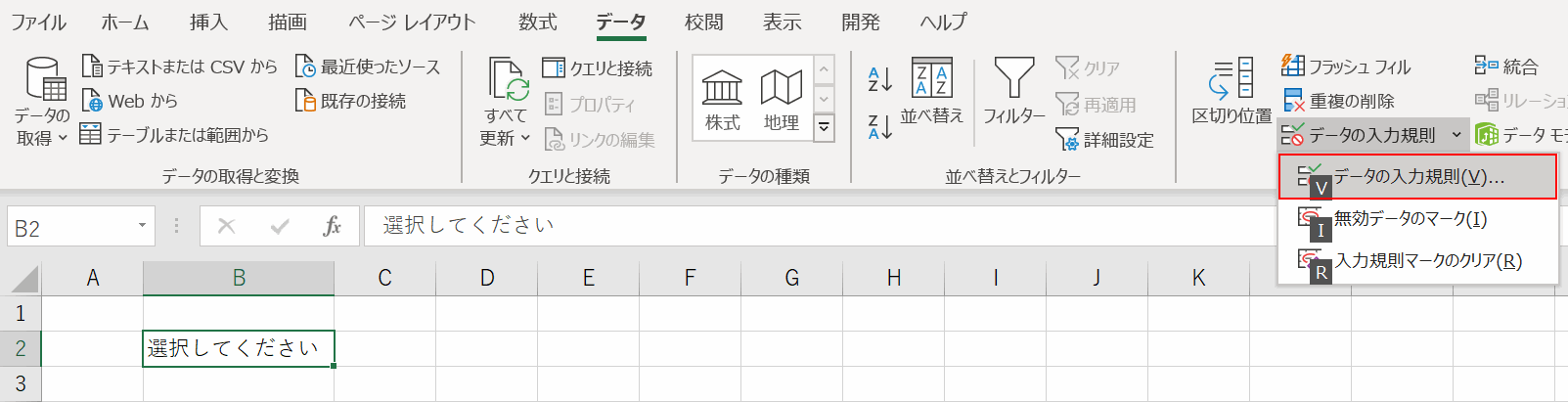Choose データの入力規則(V)... menu item
This screenshot has width=1568, height=402.
(1417, 177)
